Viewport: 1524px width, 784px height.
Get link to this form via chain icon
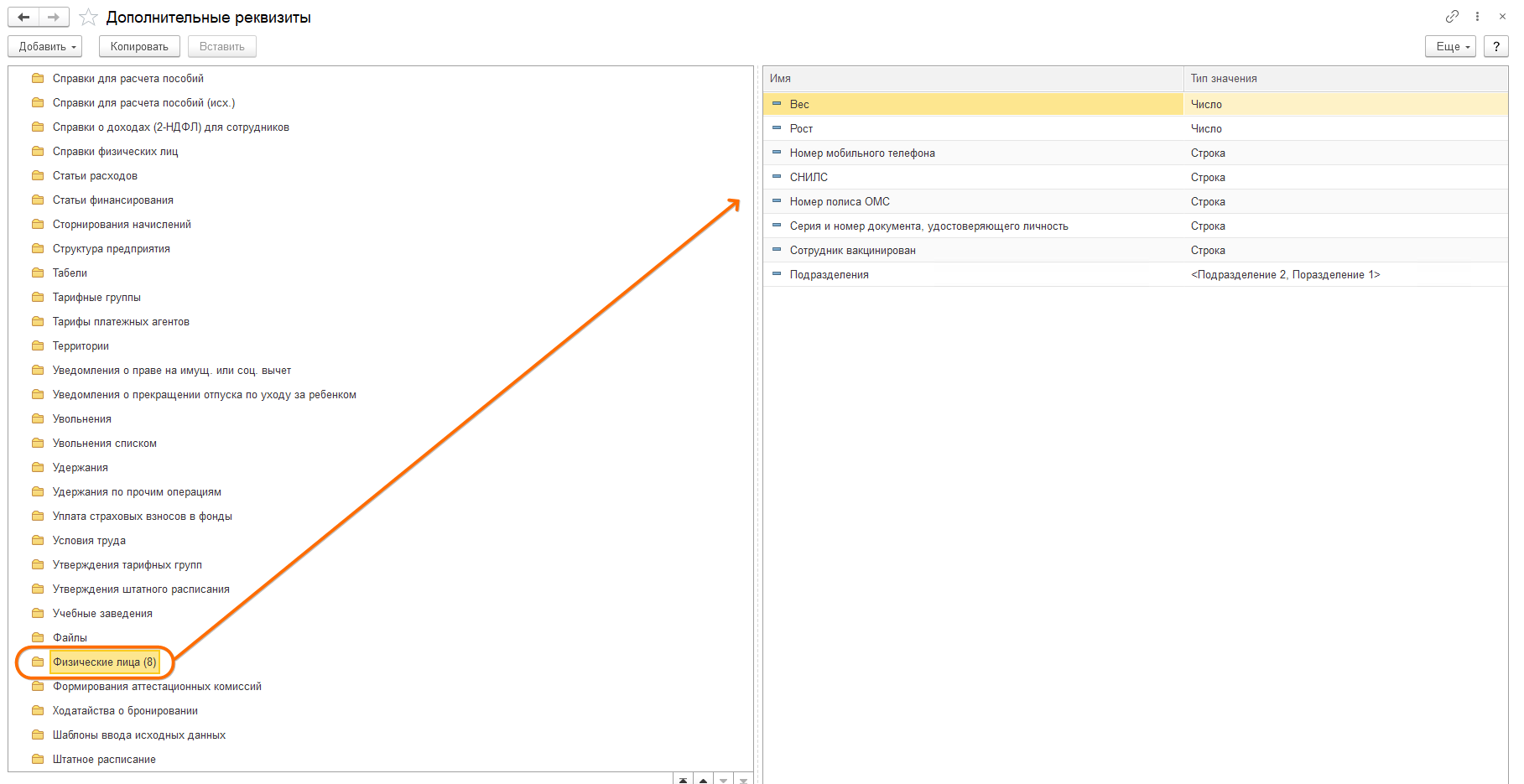[x=1452, y=16]
